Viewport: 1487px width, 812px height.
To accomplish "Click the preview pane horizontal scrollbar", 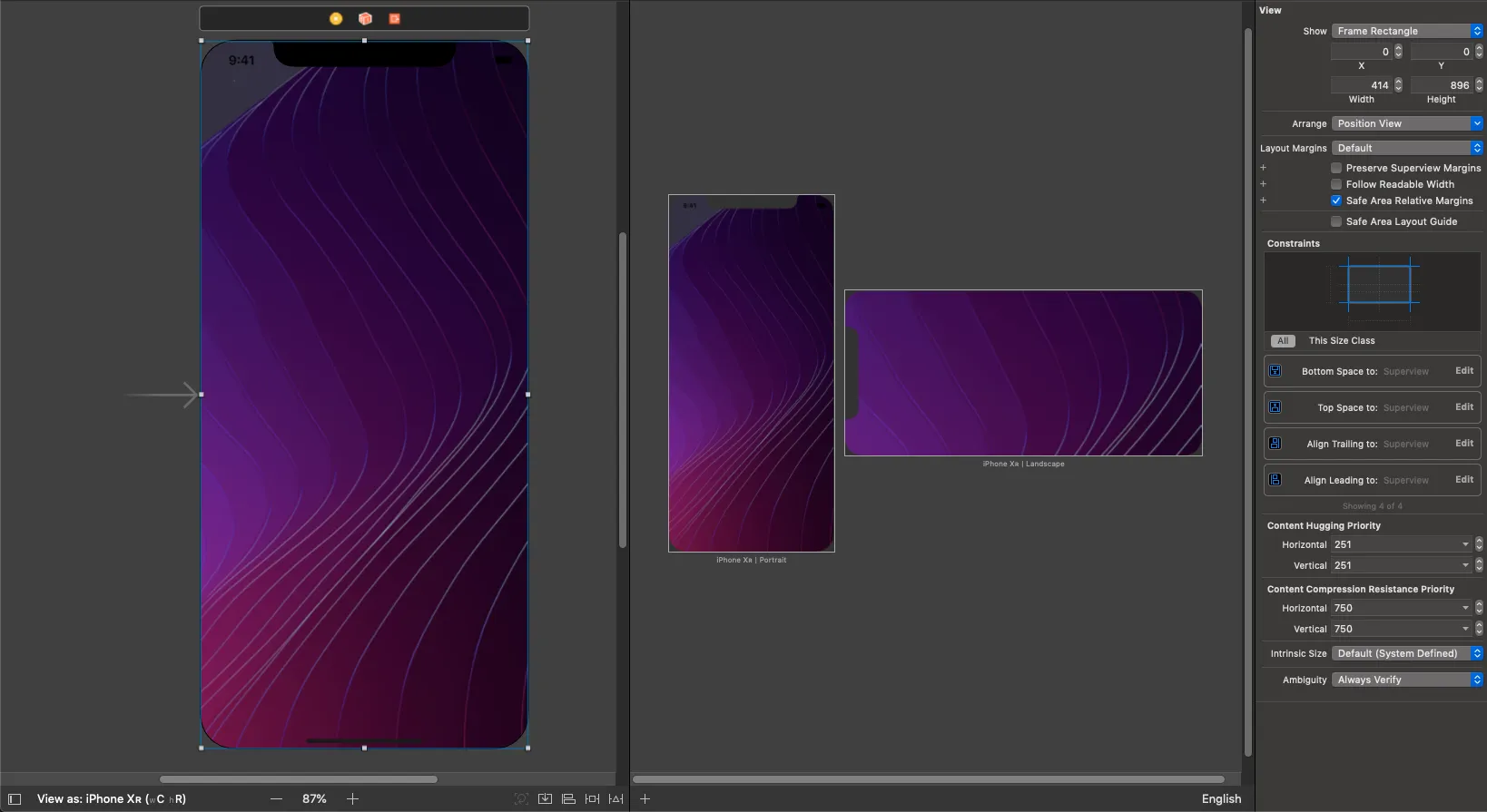I will 928,779.
